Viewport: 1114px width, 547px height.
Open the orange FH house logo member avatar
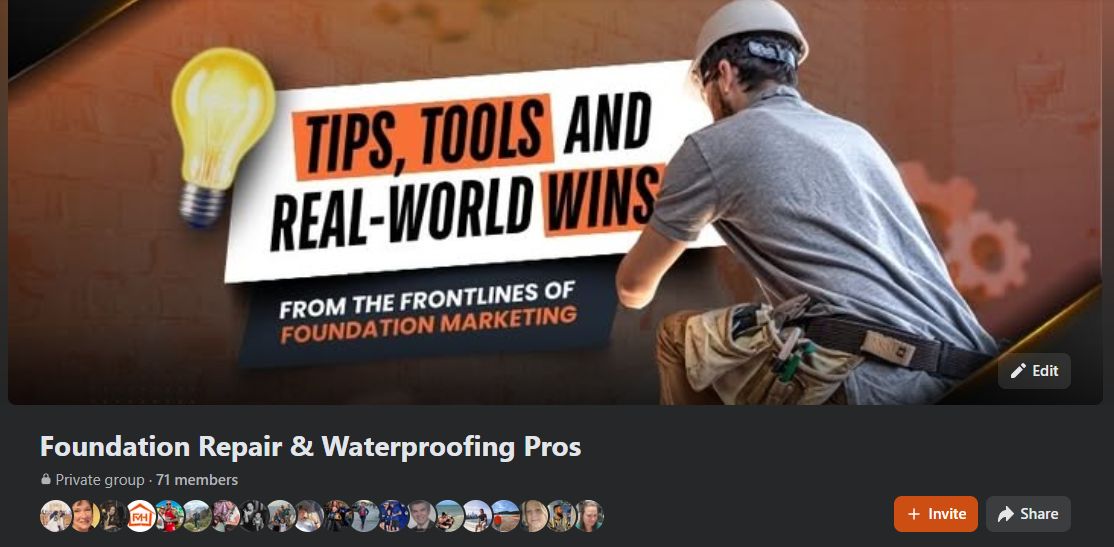[x=140, y=516]
